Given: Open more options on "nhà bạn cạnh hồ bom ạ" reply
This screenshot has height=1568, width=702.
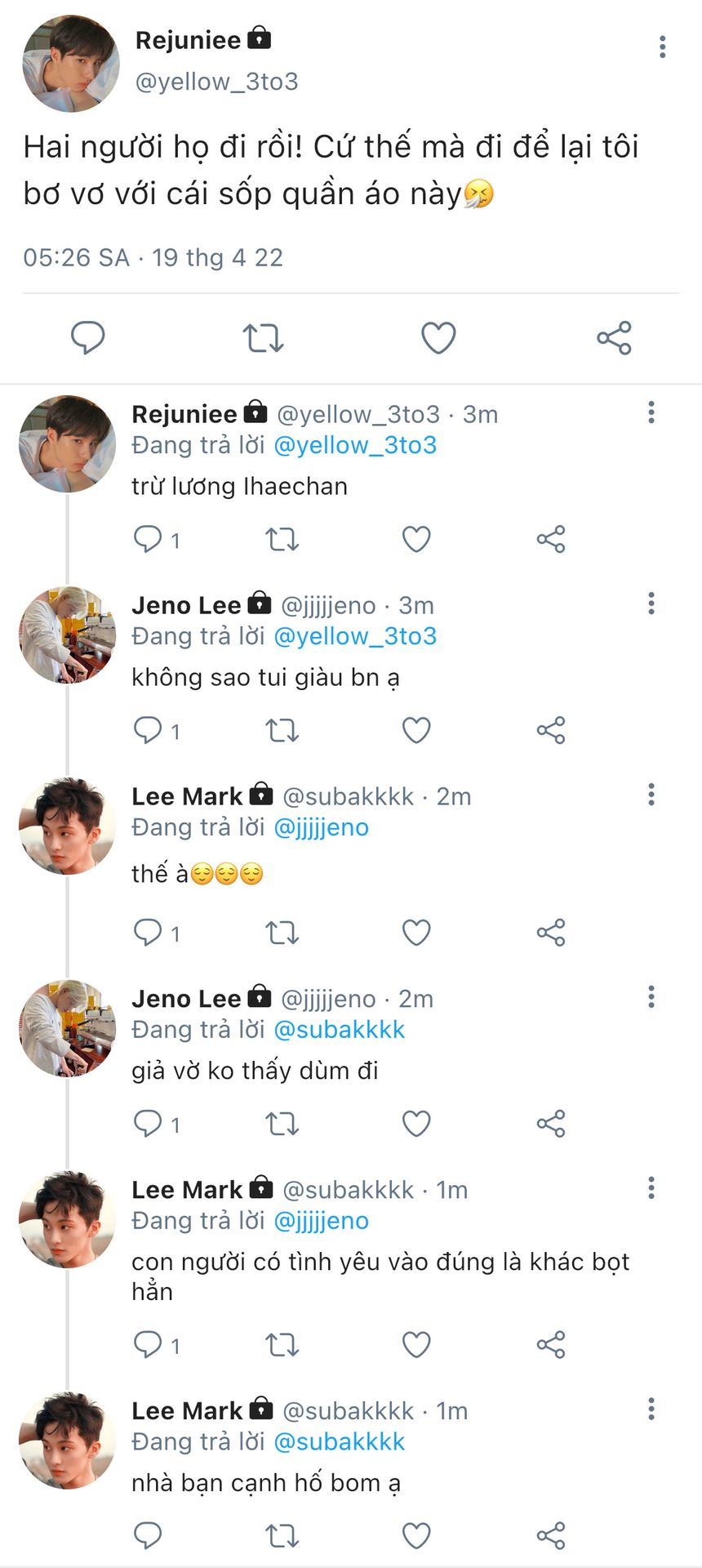Looking at the screenshot, I should (x=651, y=1409).
